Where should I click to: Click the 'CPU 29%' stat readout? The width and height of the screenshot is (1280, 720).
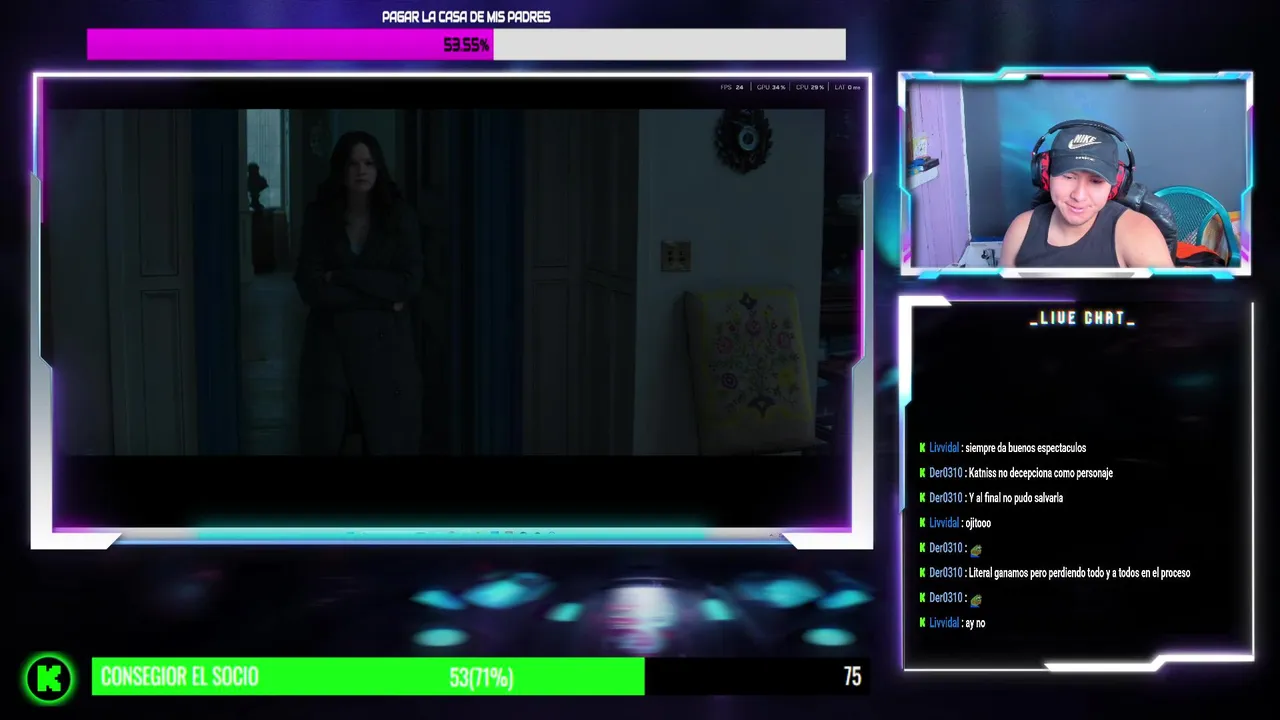click(810, 87)
